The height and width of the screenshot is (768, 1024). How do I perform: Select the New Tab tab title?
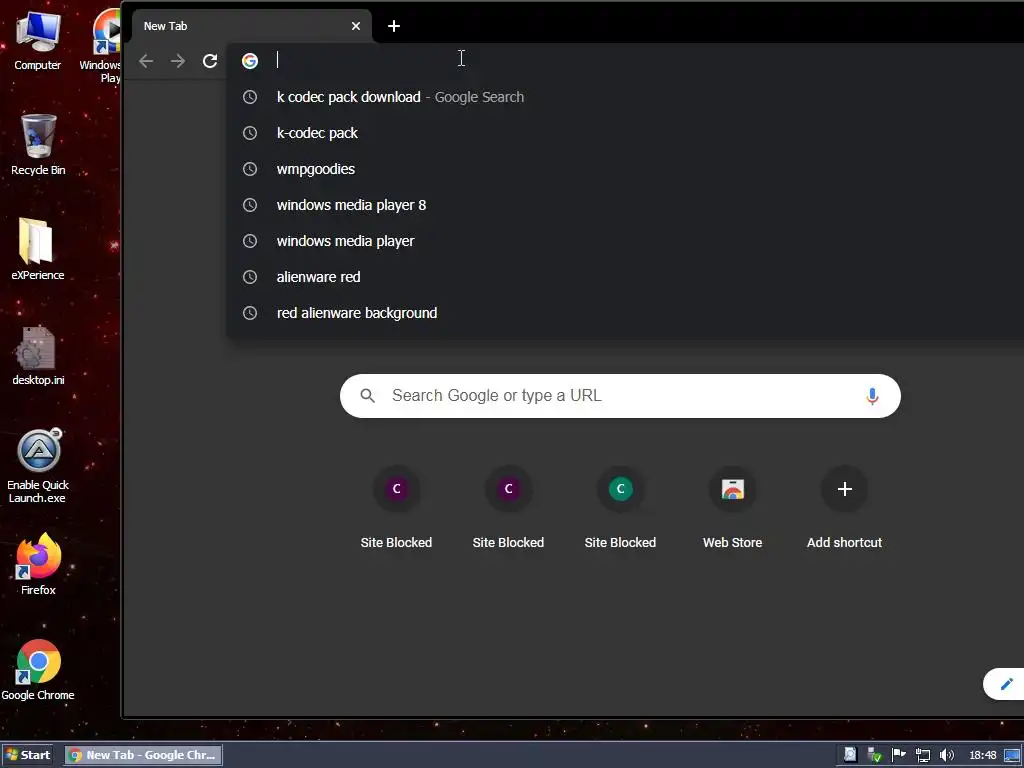click(165, 26)
